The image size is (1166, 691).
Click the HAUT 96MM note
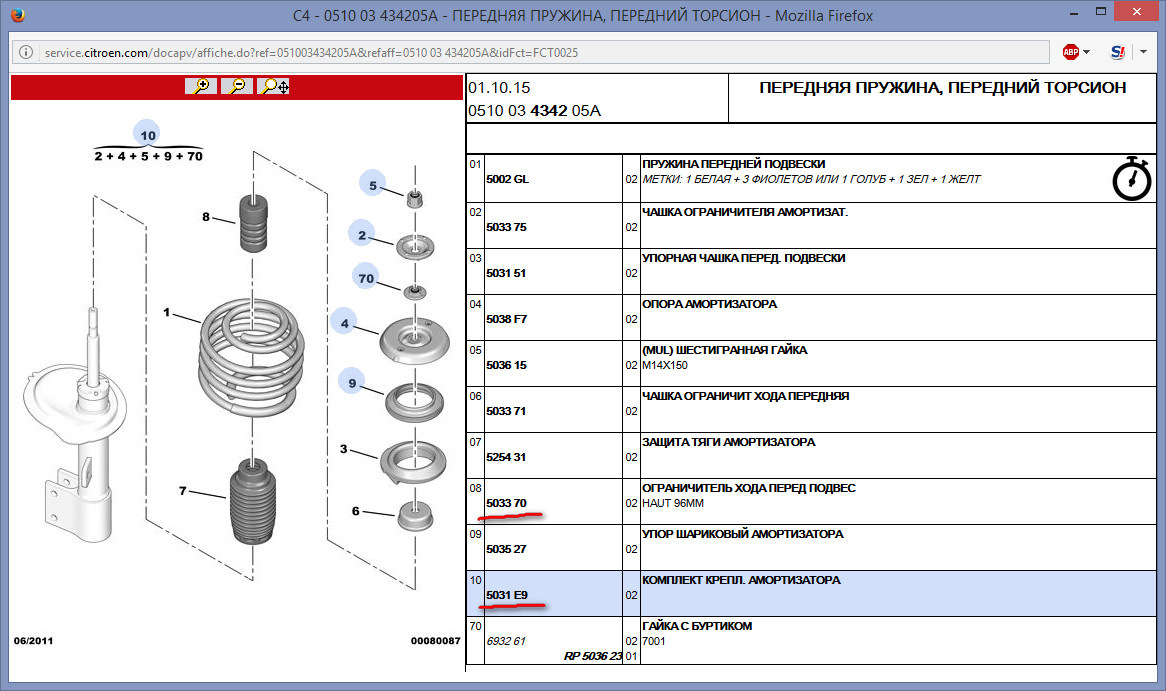(x=672, y=503)
